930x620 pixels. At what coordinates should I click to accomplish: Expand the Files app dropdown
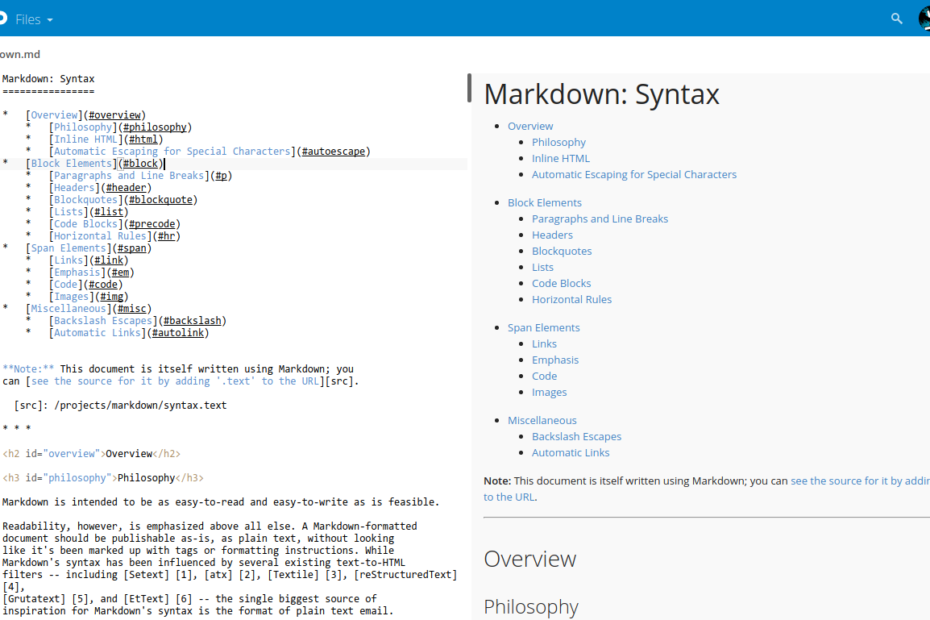[34, 20]
